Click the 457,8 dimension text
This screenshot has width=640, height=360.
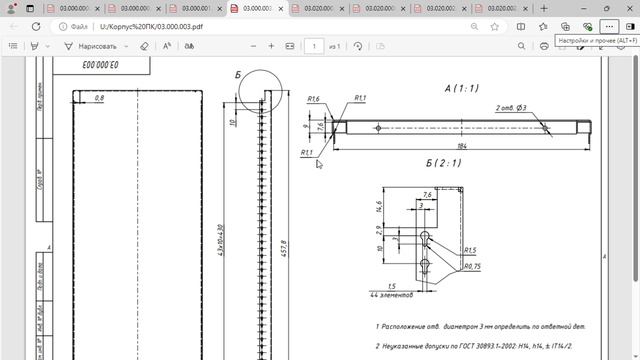pos(284,249)
